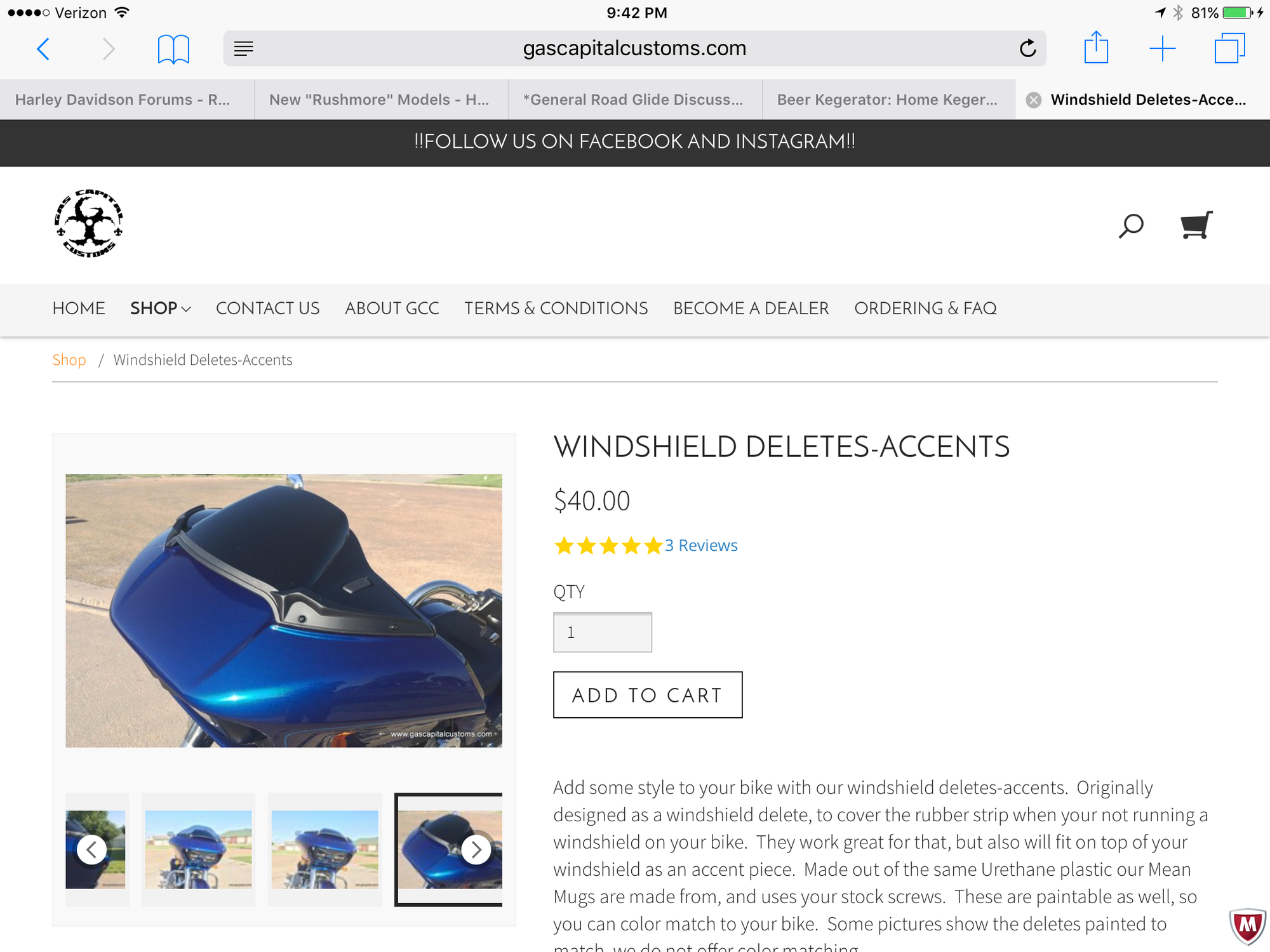Click the ADD TO CART button
Screen dimensions: 1270x952
click(x=648, y=695)
